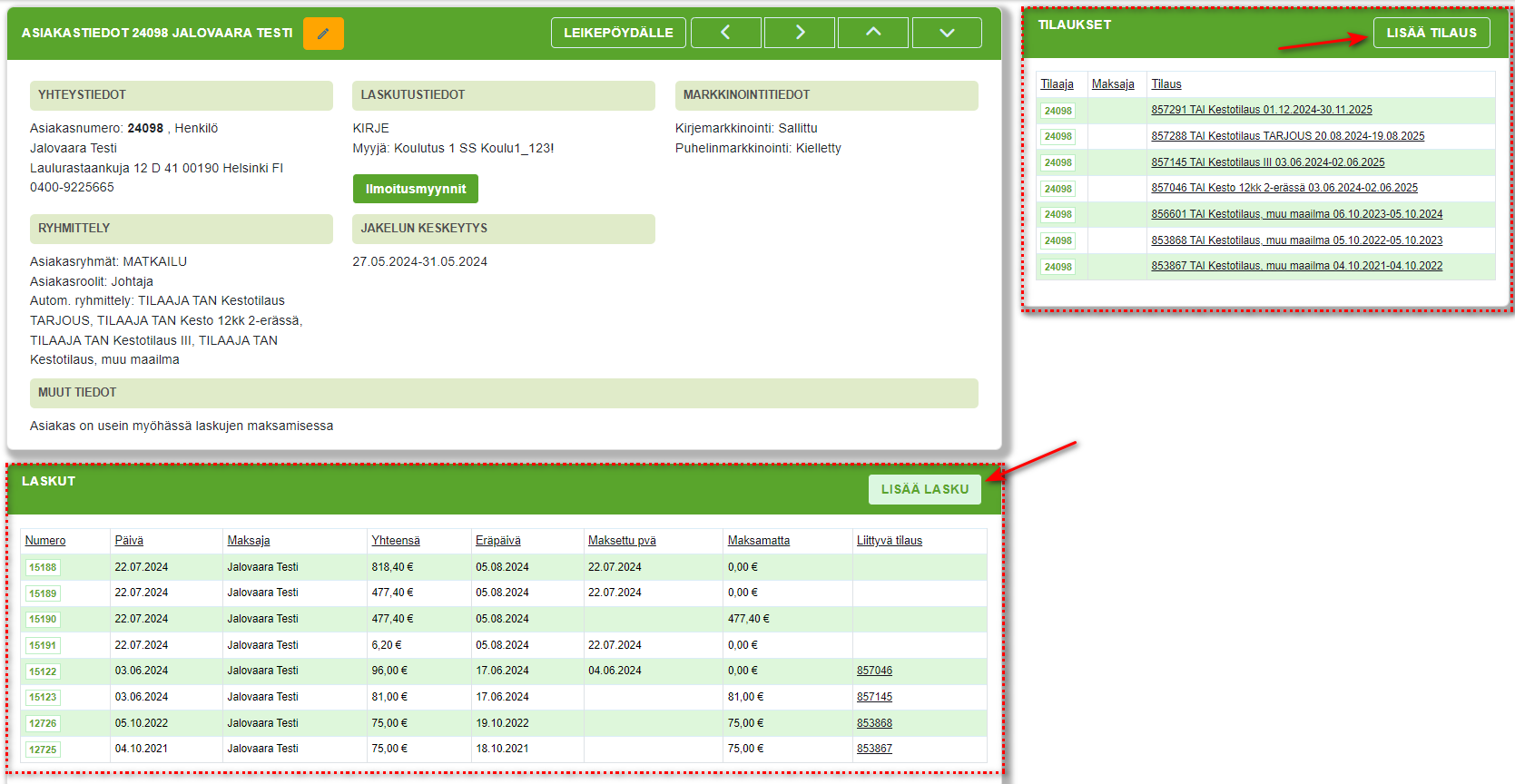Click the up chevron button in header
1515x784 pixels.
click(873, 33)
